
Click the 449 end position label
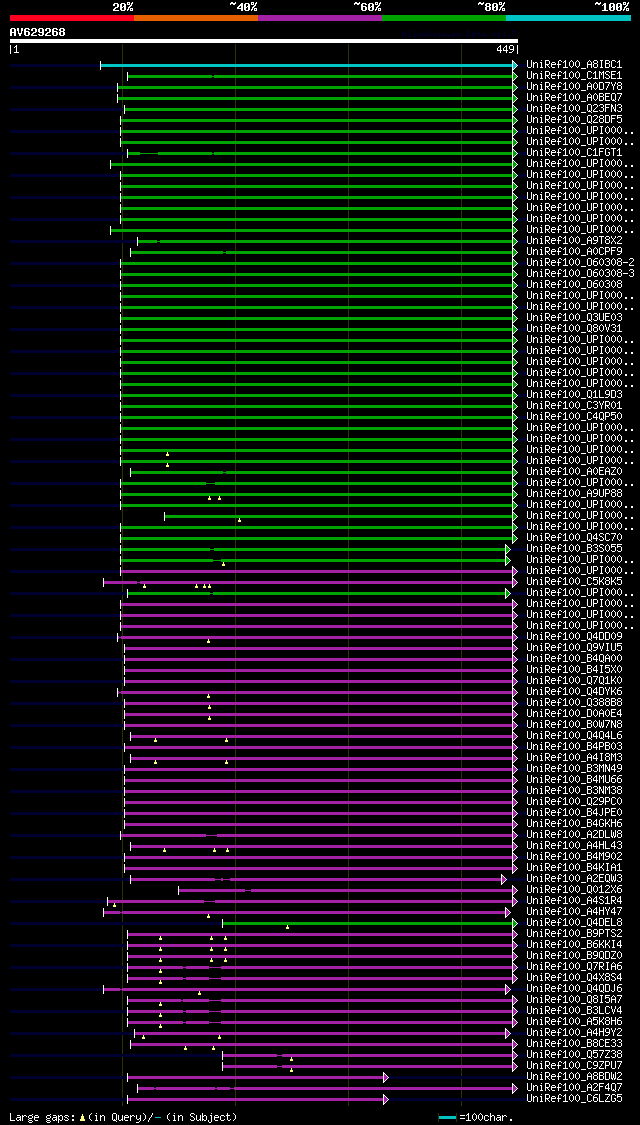pos(504,50)
